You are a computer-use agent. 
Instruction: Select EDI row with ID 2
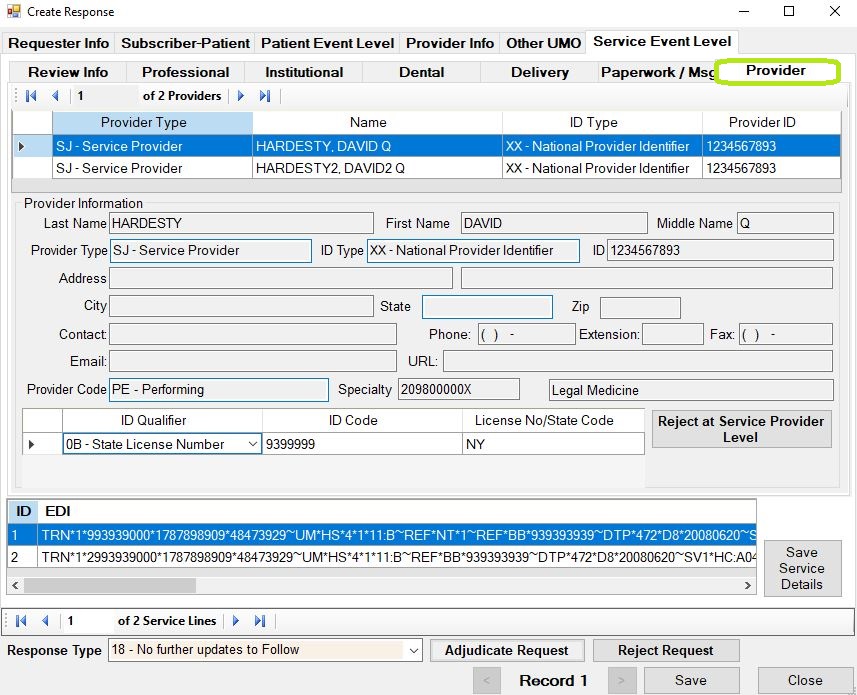click(x=381, y=557)
